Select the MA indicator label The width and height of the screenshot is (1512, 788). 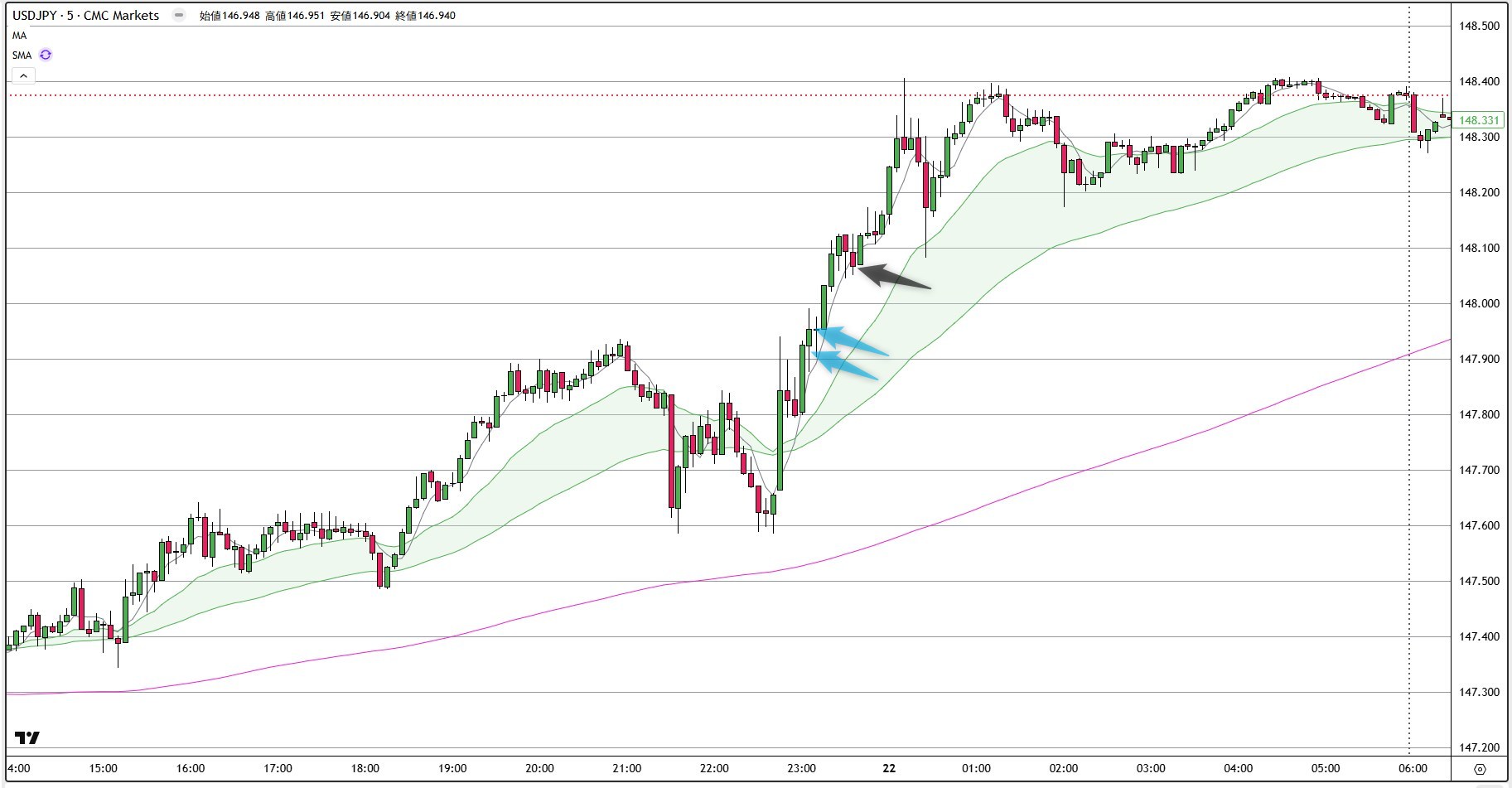(19, 36)
